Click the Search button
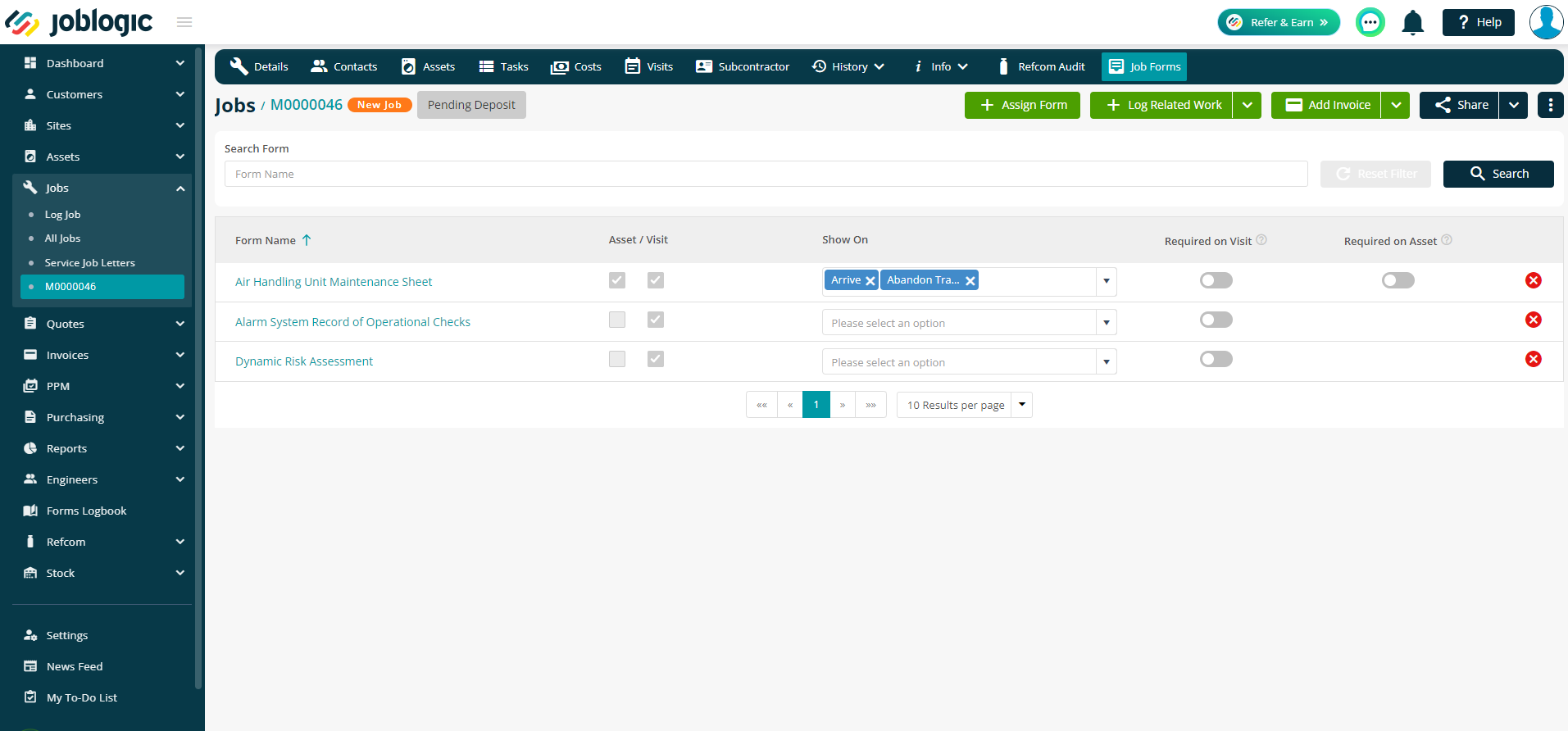Screen dimensions: 1568x731 pos(1498,174)
